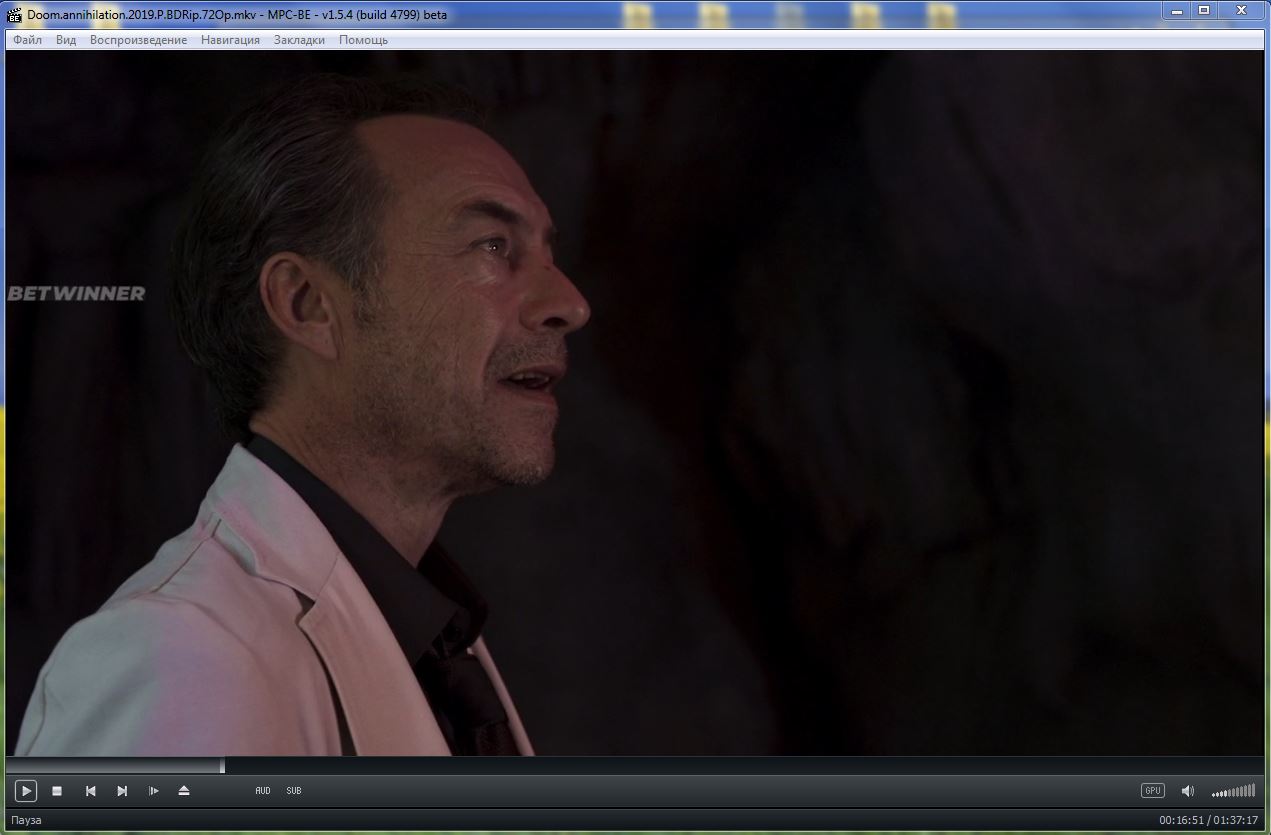Open the Вид menu

66,40
